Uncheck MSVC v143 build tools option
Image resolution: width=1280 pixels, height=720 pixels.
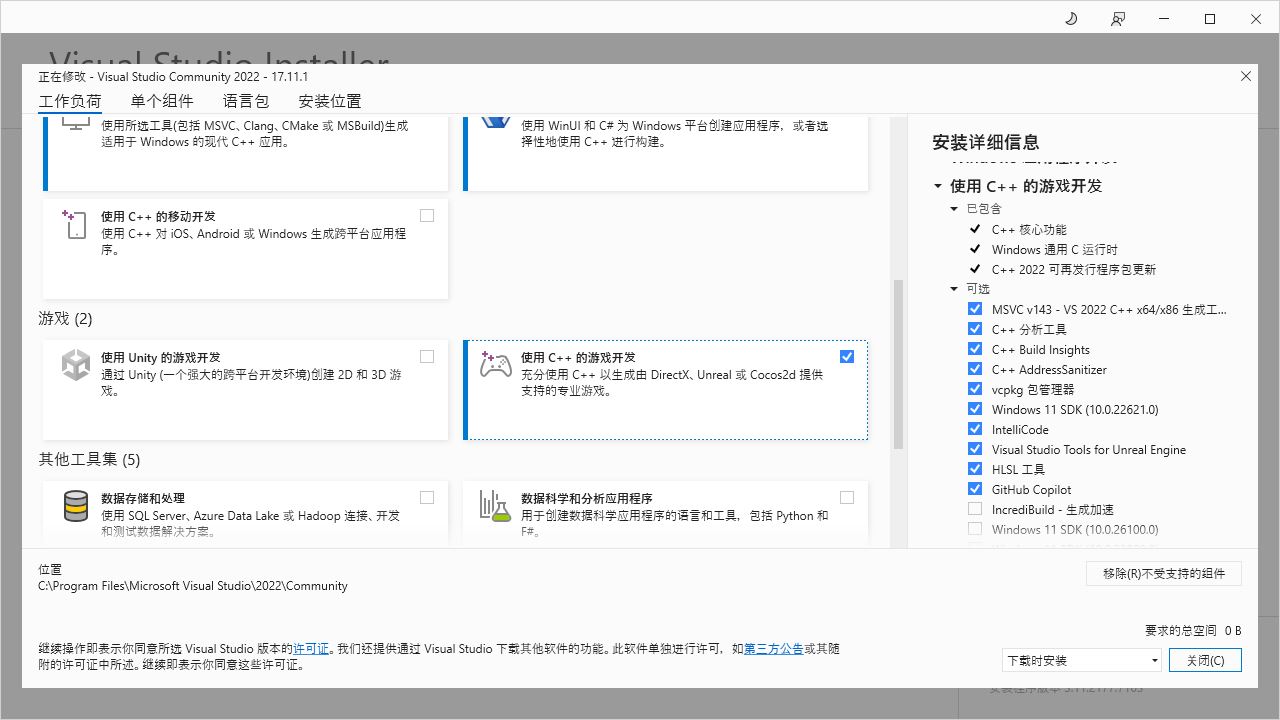click(975, 309)
